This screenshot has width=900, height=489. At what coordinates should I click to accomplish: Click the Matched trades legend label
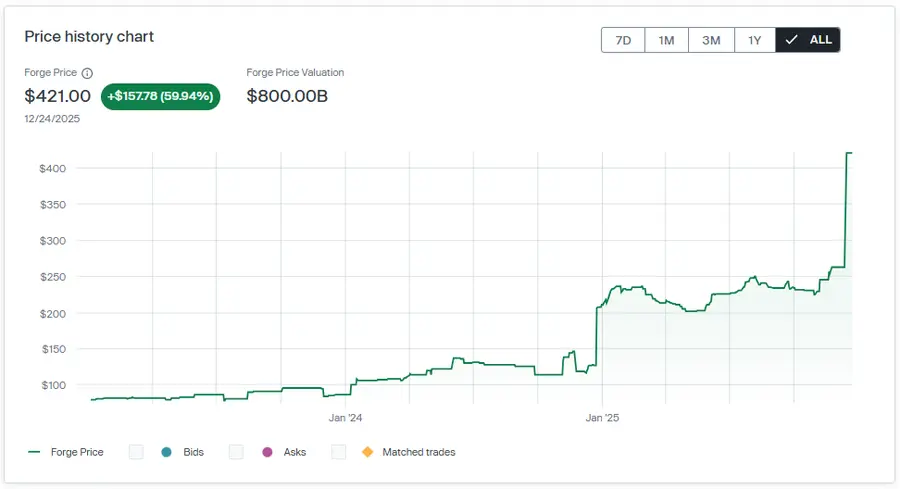click(418, 452)
